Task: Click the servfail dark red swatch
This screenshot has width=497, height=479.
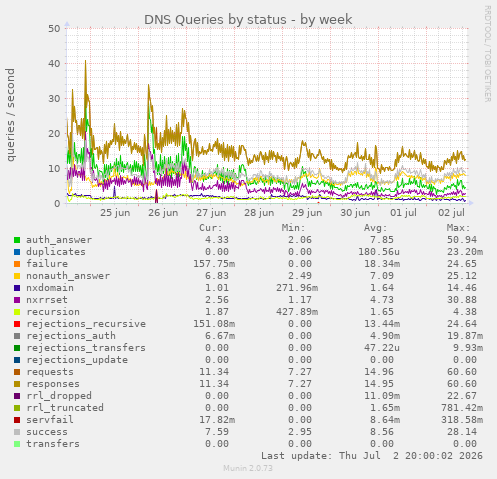Action: coord(17,420)
